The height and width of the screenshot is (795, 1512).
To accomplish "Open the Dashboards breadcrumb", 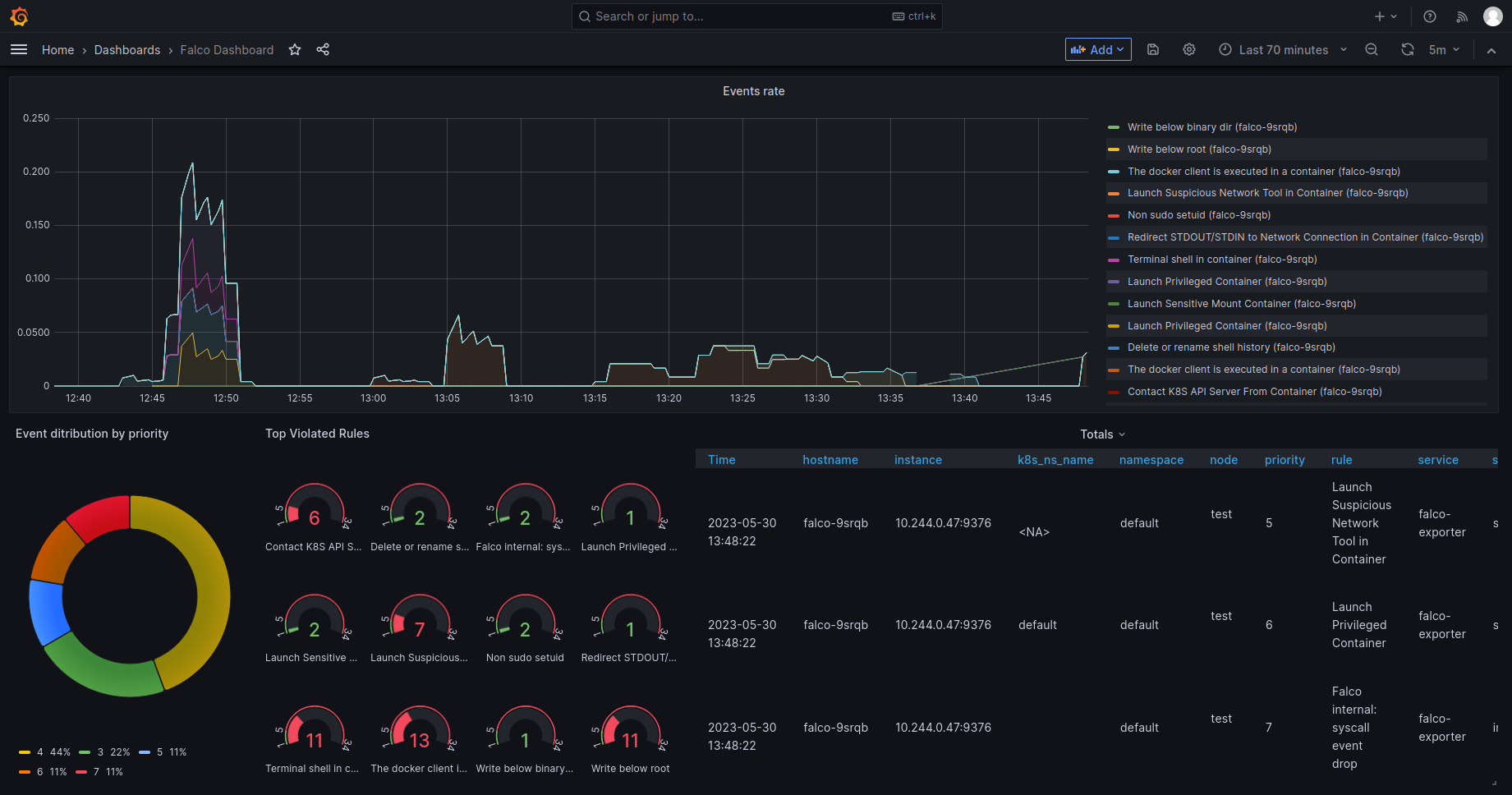I will coord(127,49).
